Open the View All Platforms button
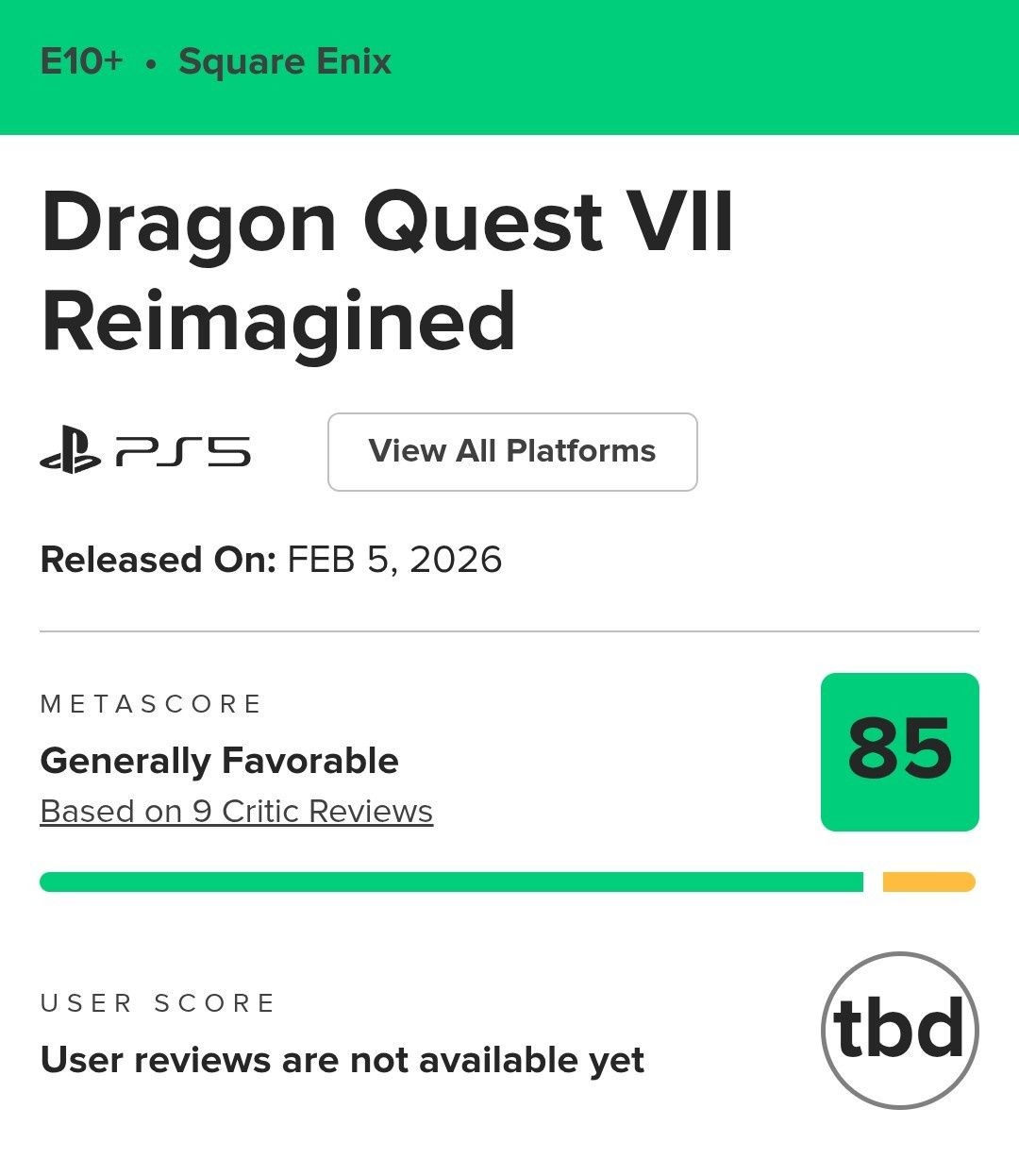Image resolution: width=1019 pixels, height=1176 pixels. tap(511, 451)
